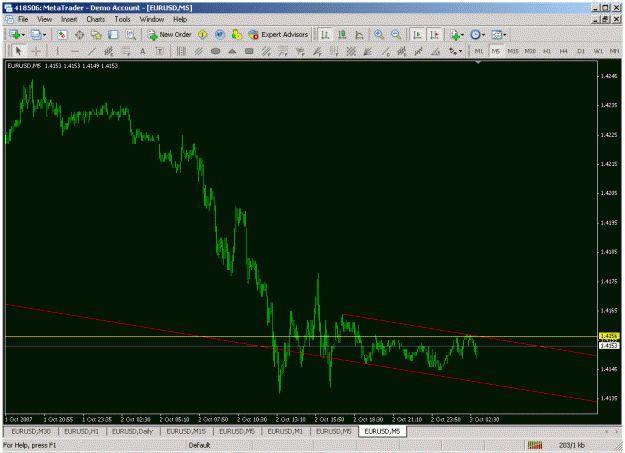
Task: Click the Default profile in status bar
Action: [x=199, y=445]
